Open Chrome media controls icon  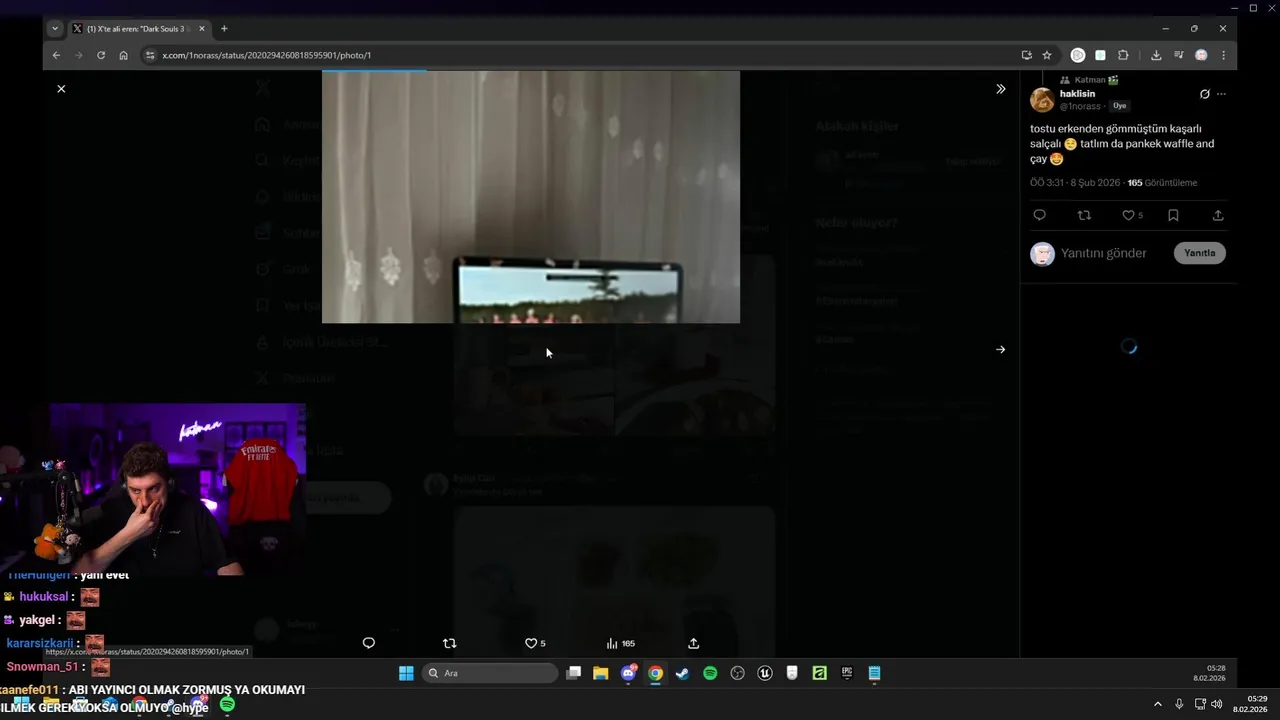point(1179,55)
